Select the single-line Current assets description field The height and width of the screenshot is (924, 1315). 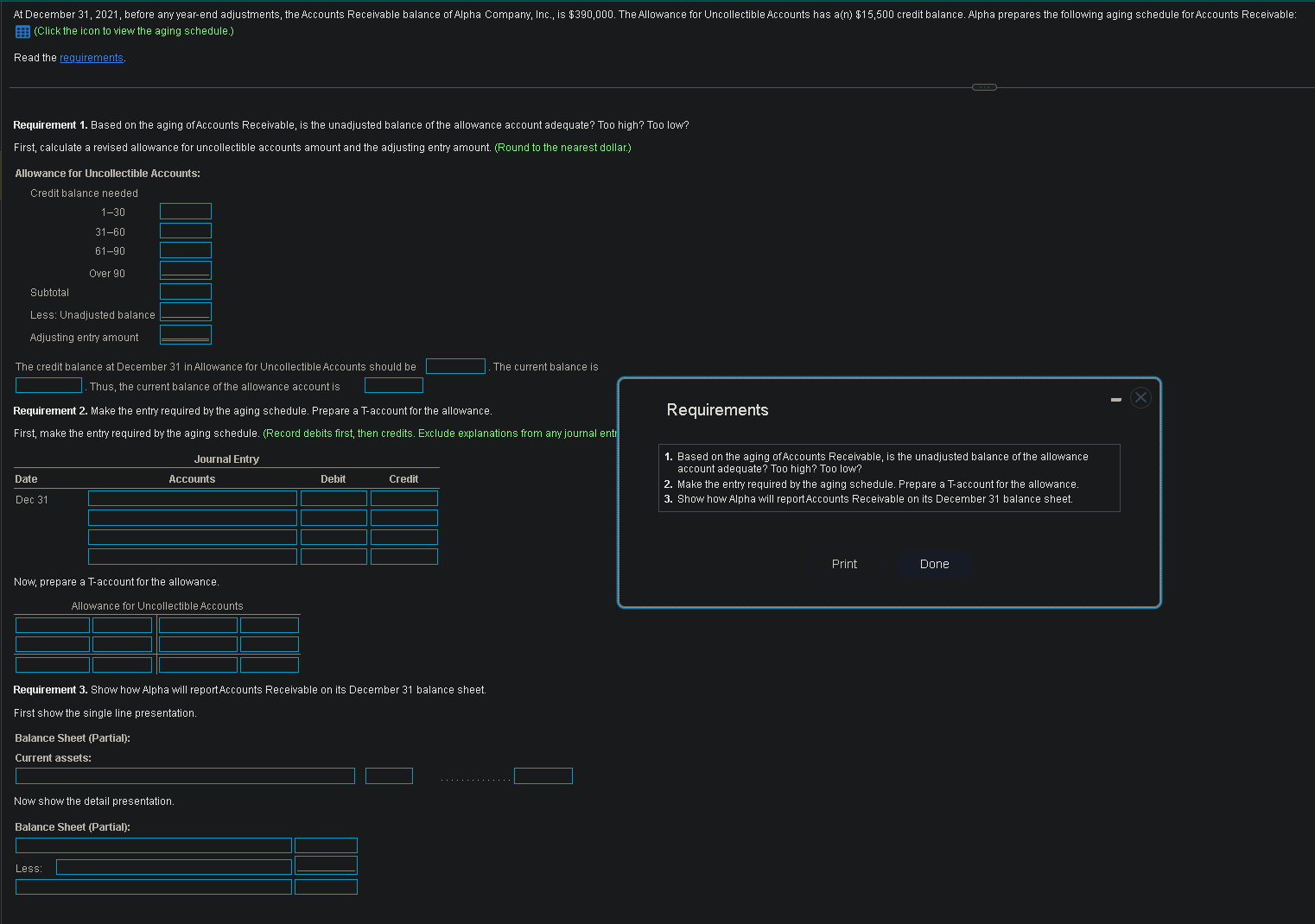click(185, 775)
